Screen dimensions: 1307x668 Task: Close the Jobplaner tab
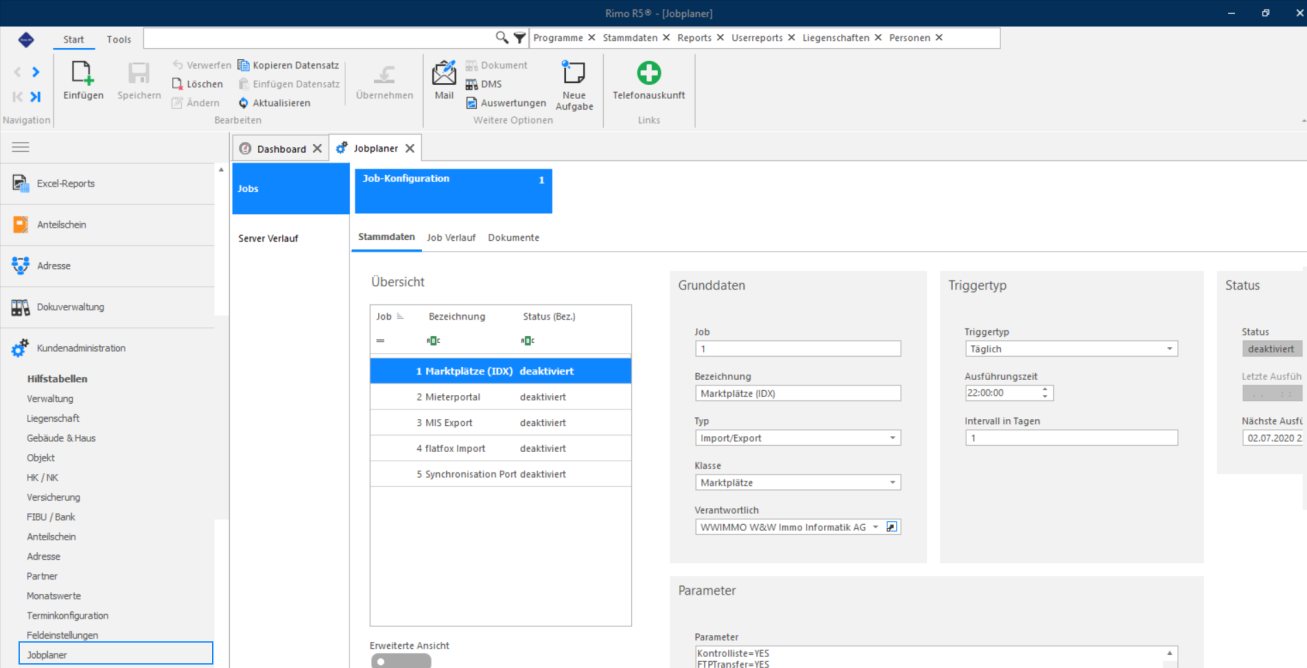point(409,148)
